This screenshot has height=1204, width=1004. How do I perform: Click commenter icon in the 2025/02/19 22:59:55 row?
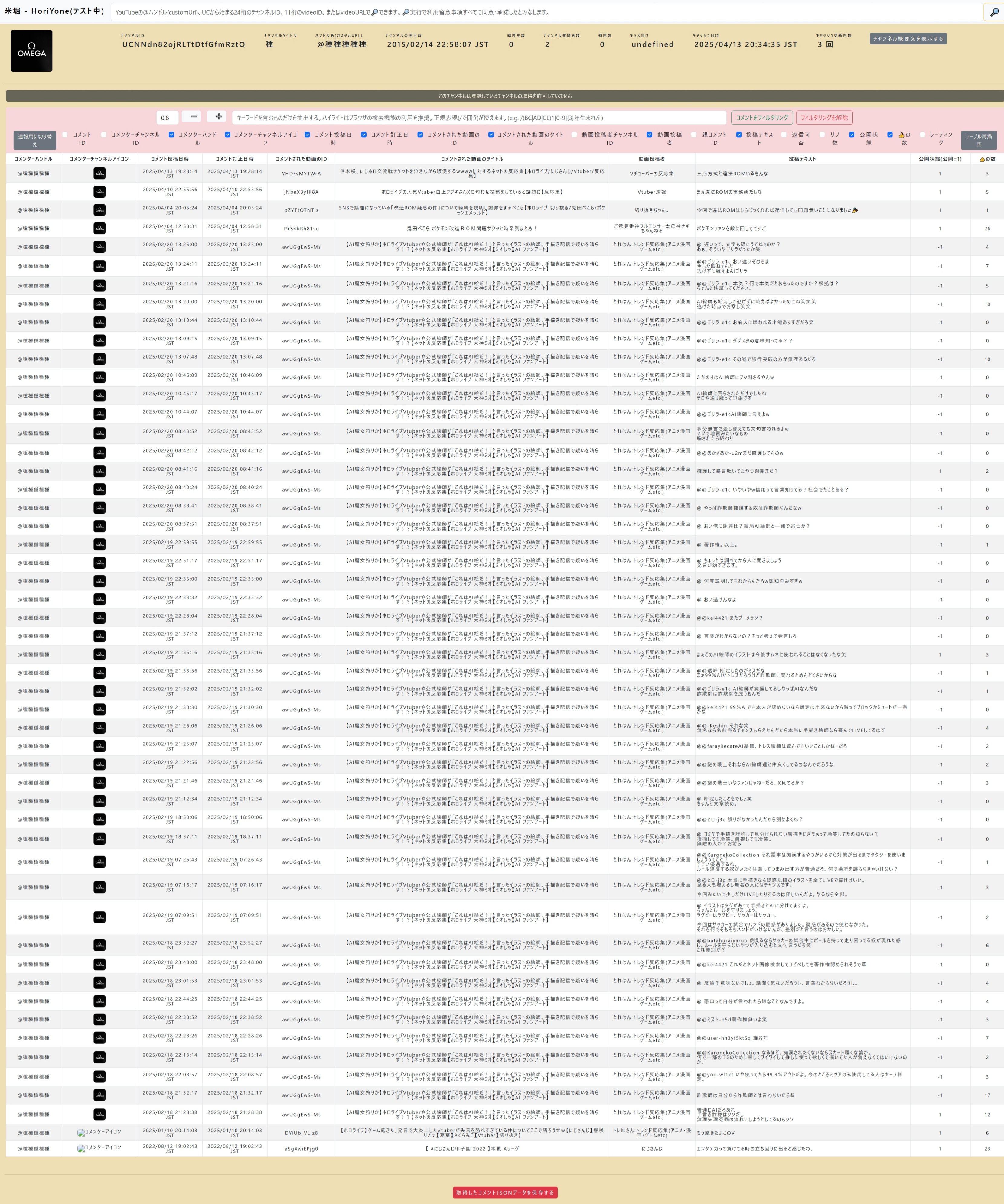tap(99, 545)
